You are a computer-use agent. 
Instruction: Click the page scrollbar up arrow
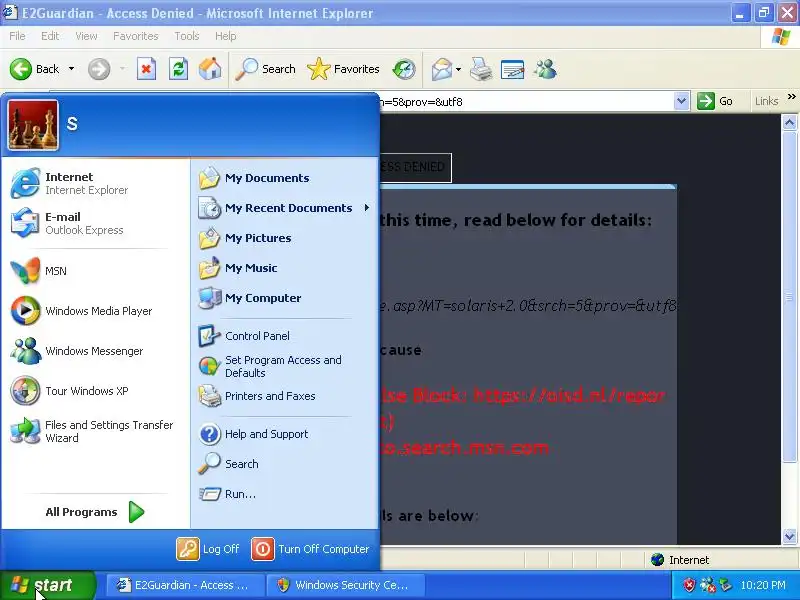[789, 122]
